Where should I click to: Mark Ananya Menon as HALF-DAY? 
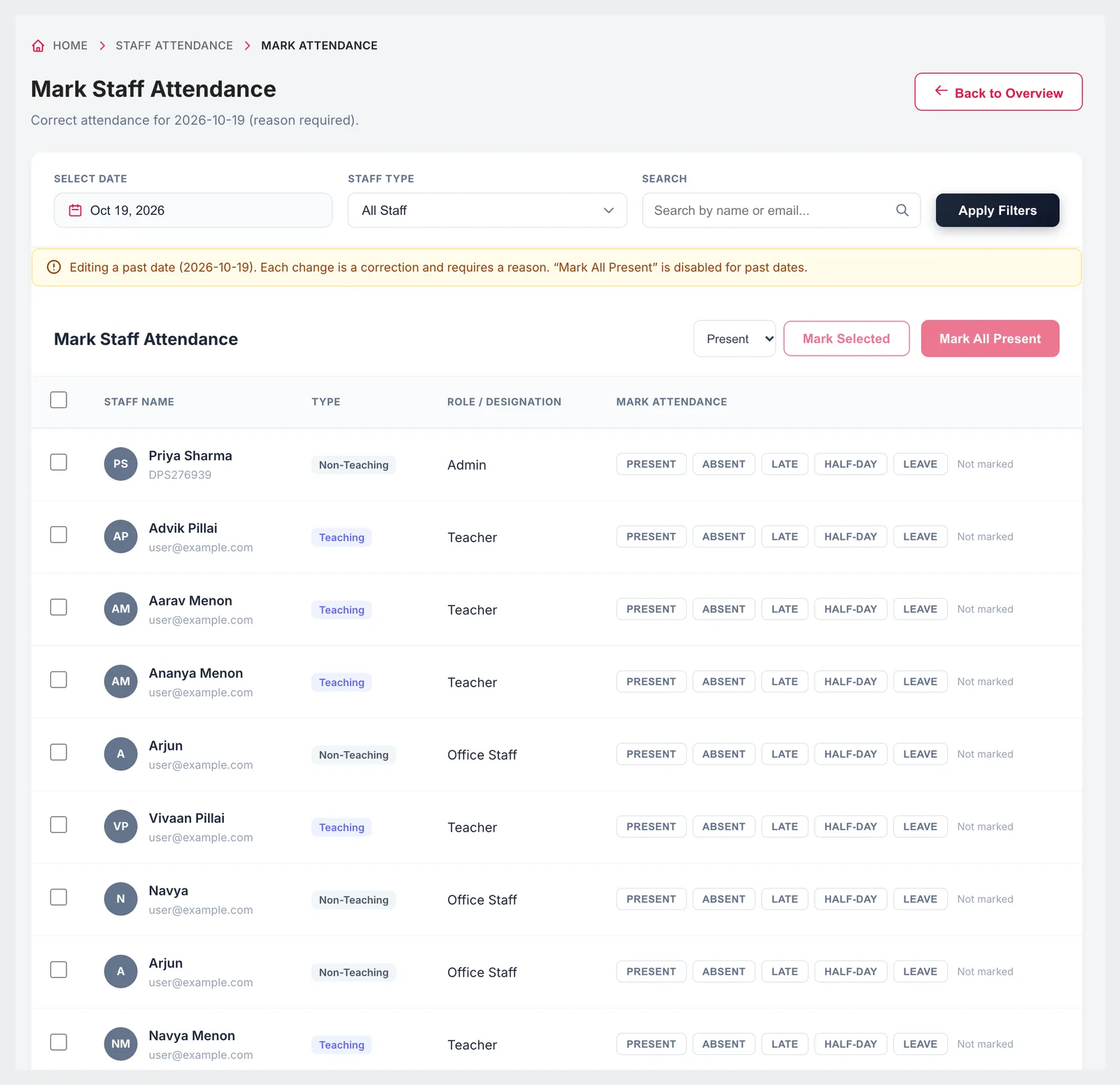(x=850, y=682)
